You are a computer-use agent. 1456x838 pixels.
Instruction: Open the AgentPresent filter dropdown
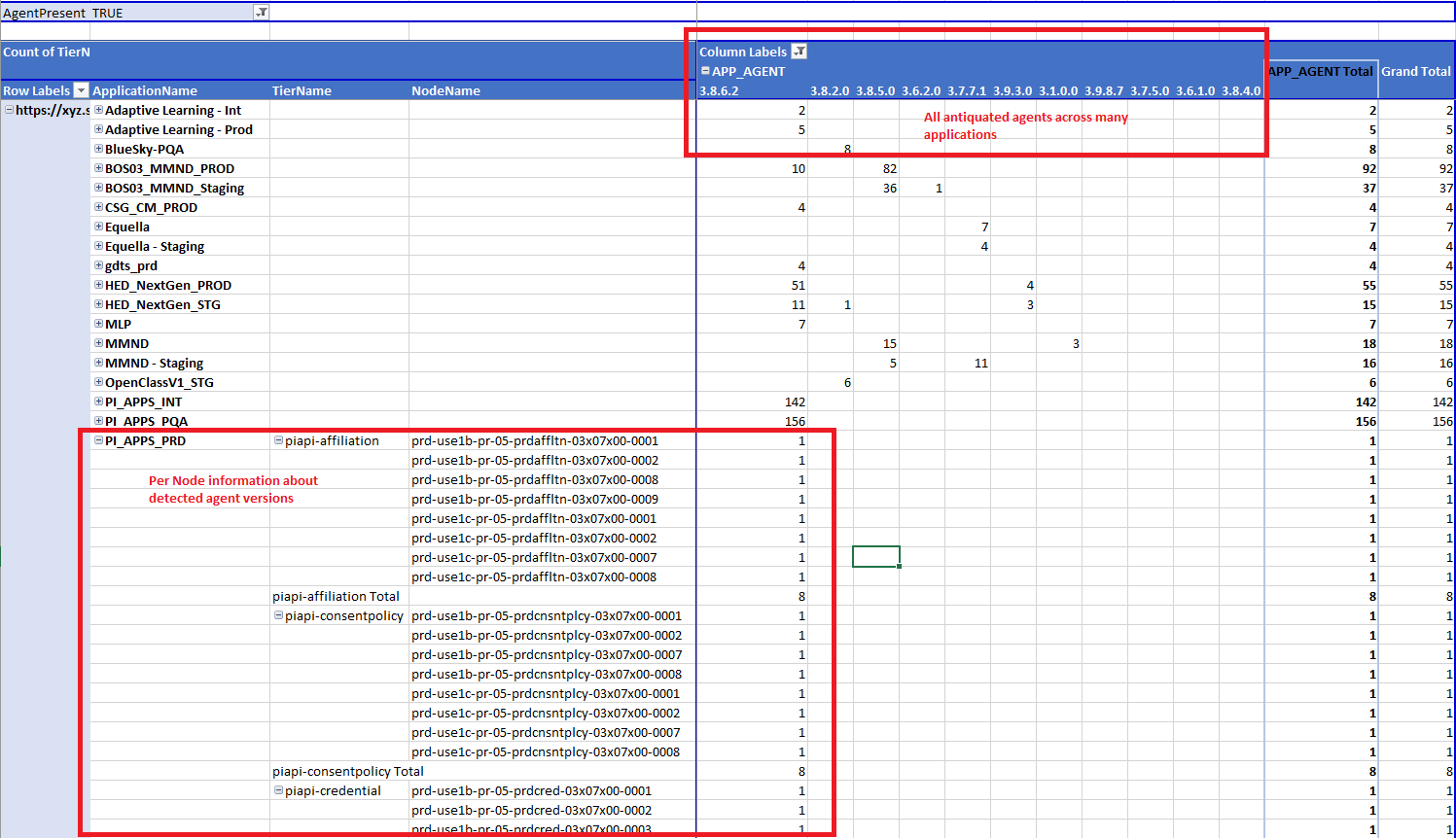point(261,13)
